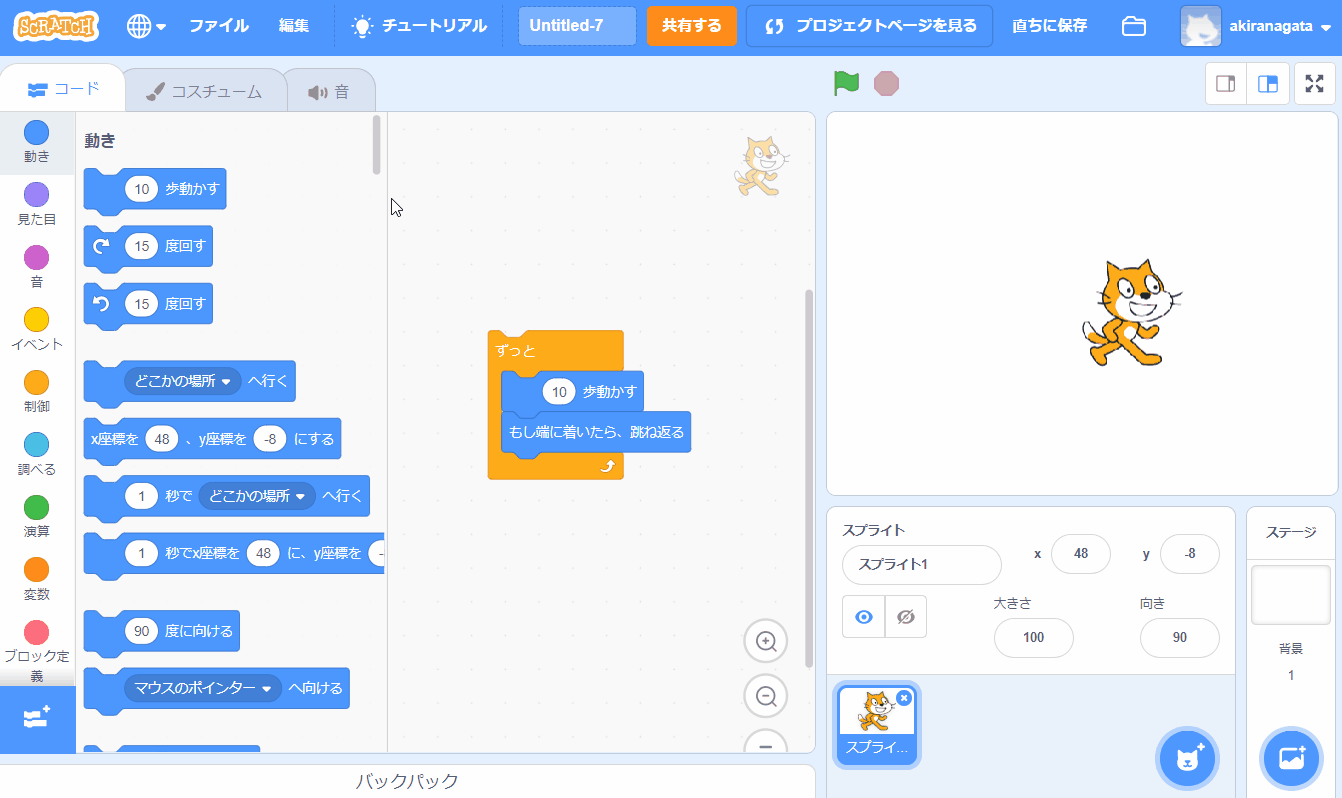Zoom out the code workspace

[766, 696]
